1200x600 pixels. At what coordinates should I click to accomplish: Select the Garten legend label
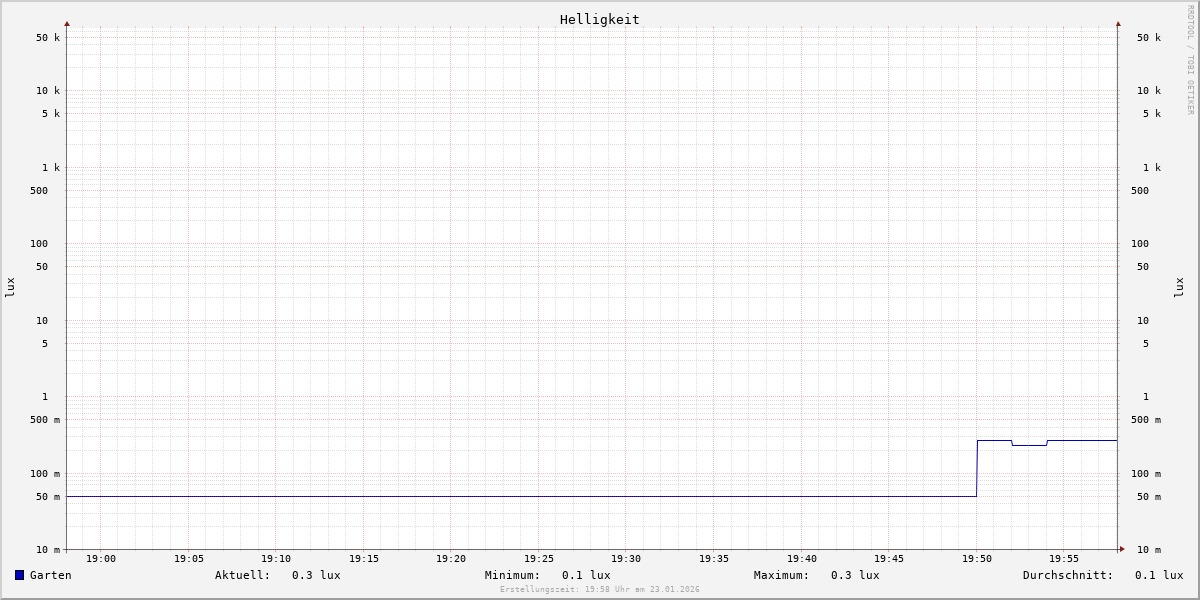pos(51,575)
